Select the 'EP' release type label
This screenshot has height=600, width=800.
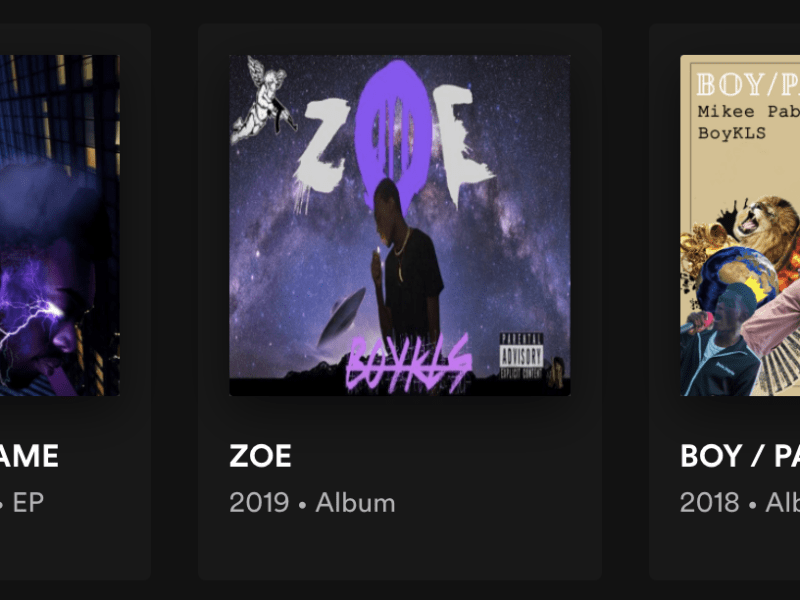(28, 503)
